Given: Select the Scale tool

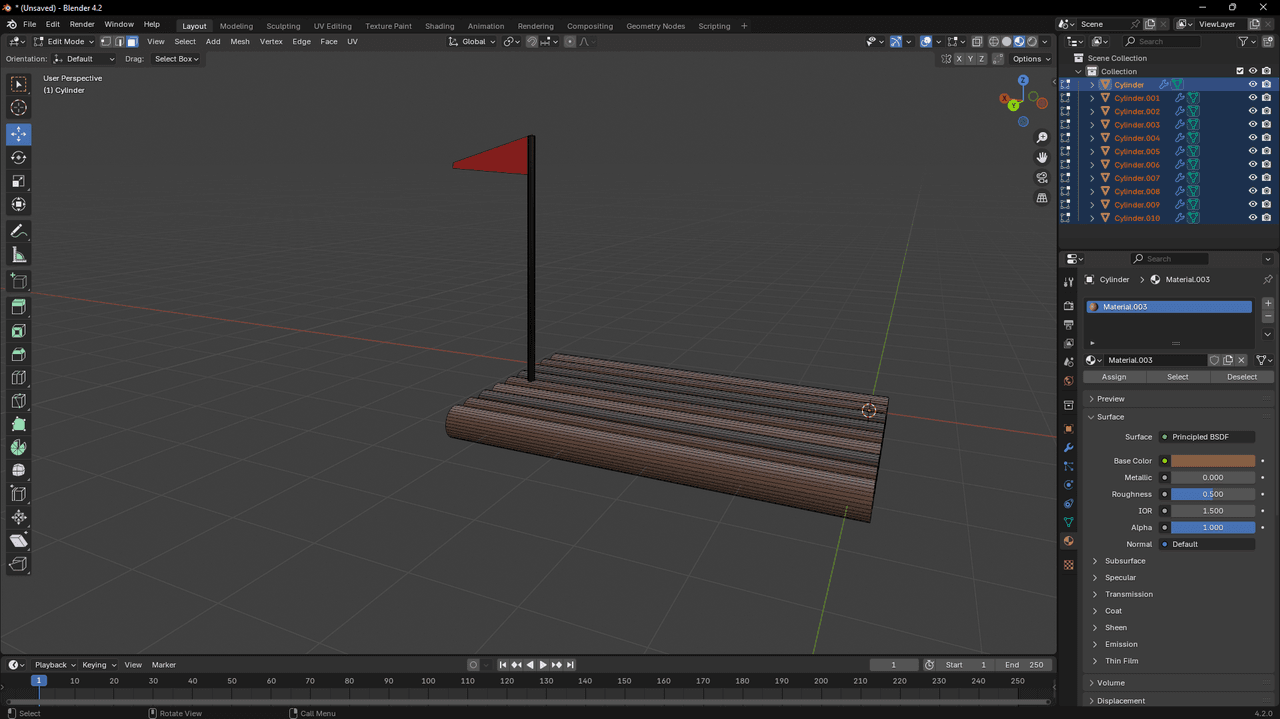Looking at the screenshot, I should point(18,181).
